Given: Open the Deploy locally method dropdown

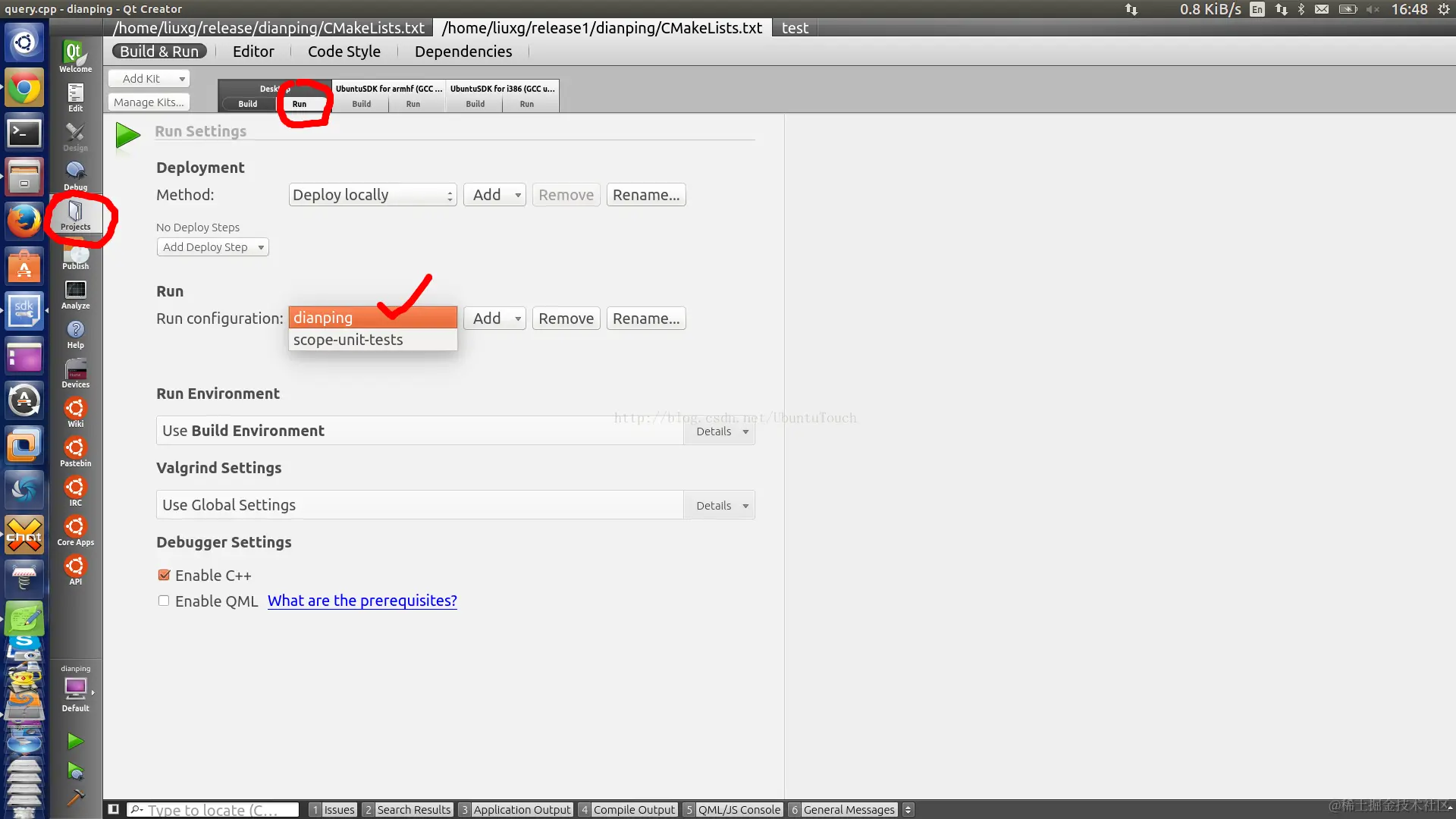Looking at the screenshot, I should coord(372,195).
